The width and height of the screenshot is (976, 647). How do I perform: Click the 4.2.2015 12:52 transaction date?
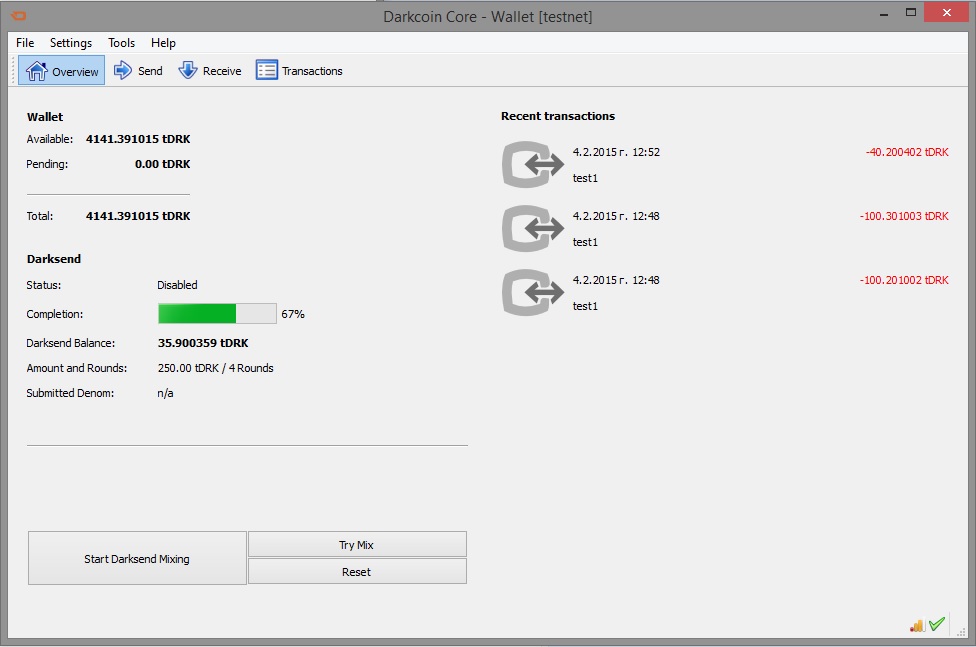(616, 152)
